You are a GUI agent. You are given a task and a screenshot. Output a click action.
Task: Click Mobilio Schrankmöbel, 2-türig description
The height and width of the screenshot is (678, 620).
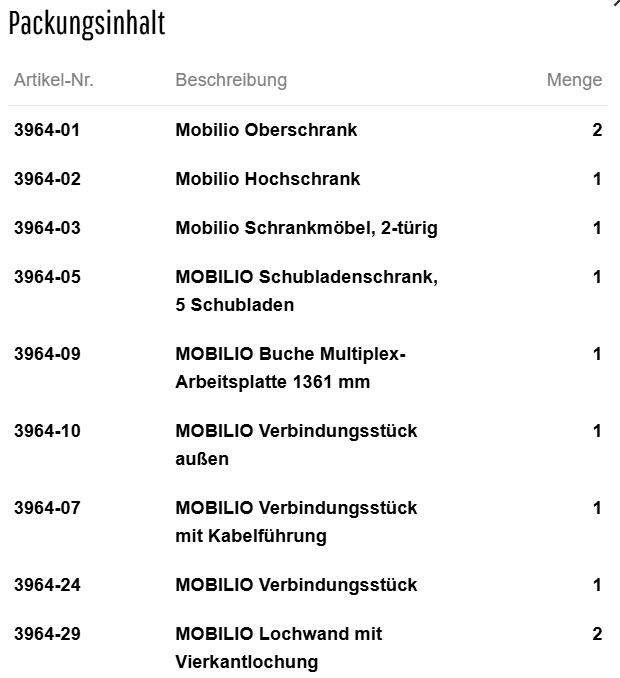coord(306,228)
